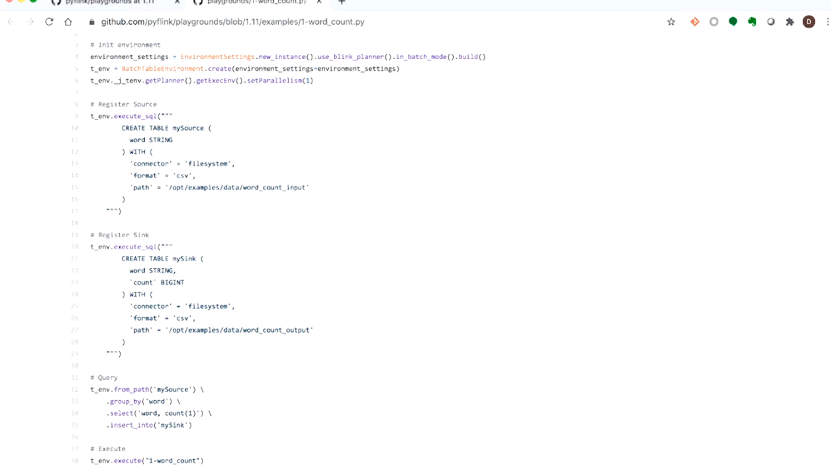Click the execute("1-word_count") line
The image size is (832, 466).
(x=147, y=461)
